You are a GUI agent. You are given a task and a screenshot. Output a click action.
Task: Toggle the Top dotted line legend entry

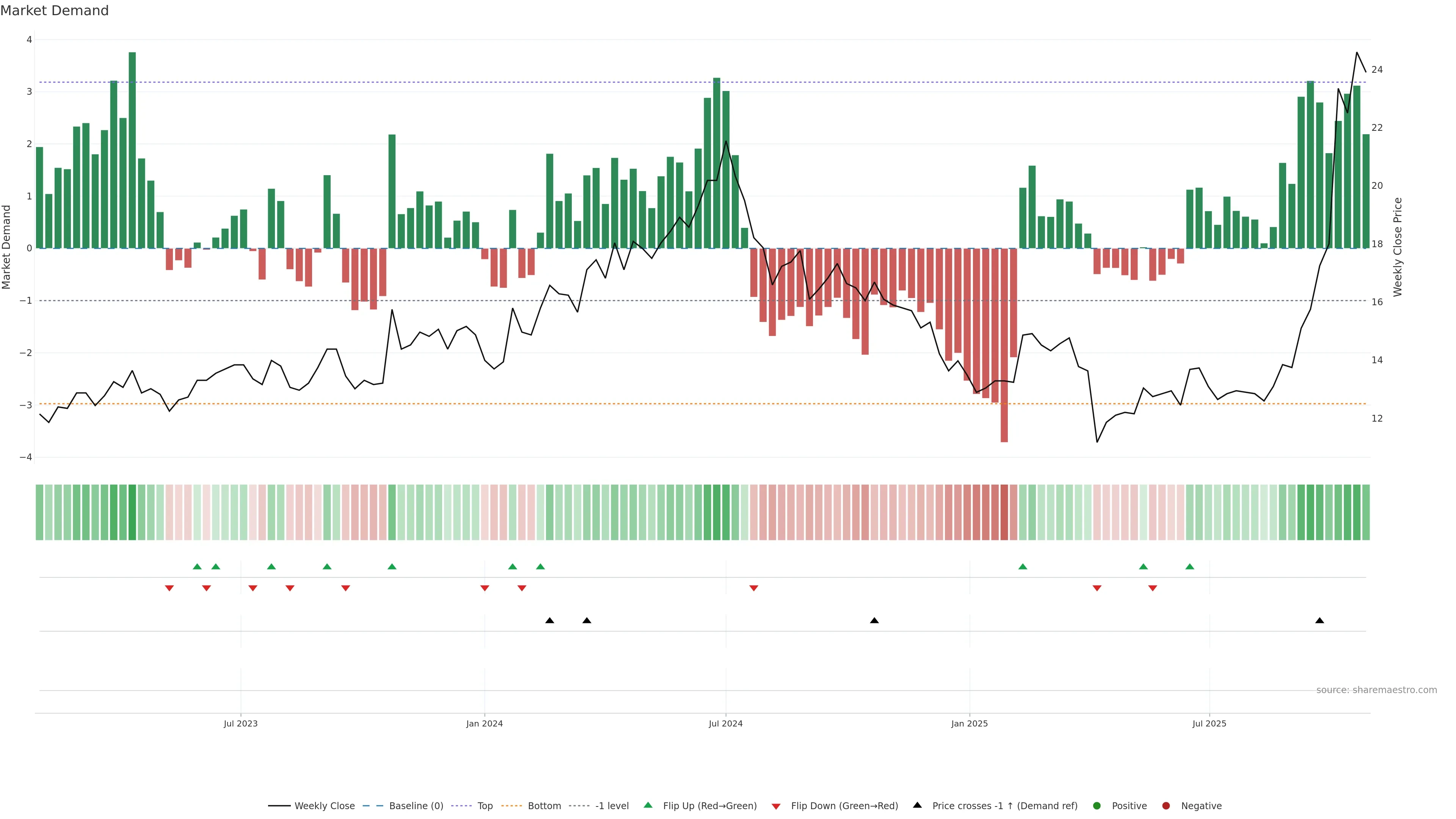[x=485, y=805]
